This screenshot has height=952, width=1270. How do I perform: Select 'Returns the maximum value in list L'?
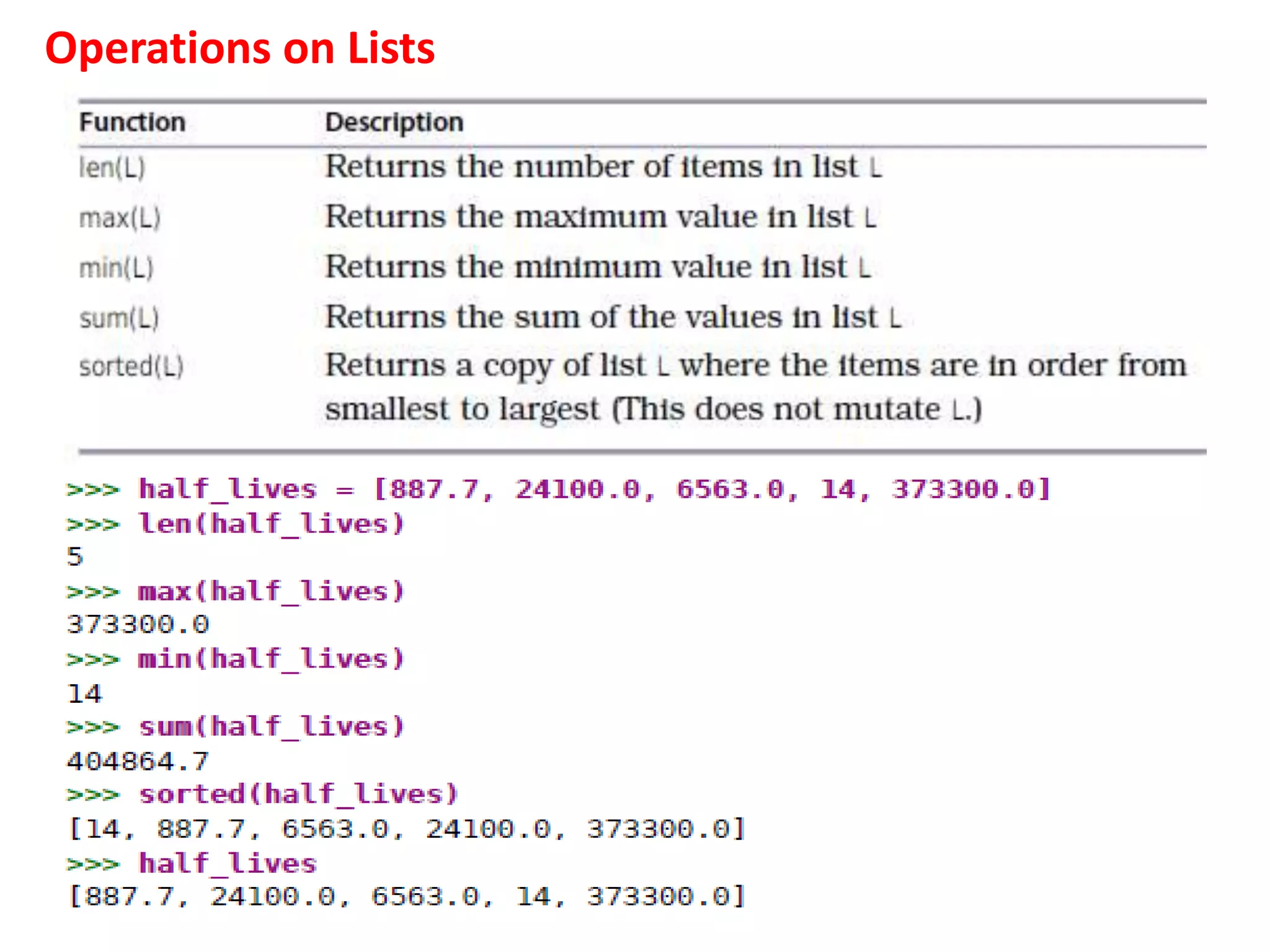[x=601, y=216]
